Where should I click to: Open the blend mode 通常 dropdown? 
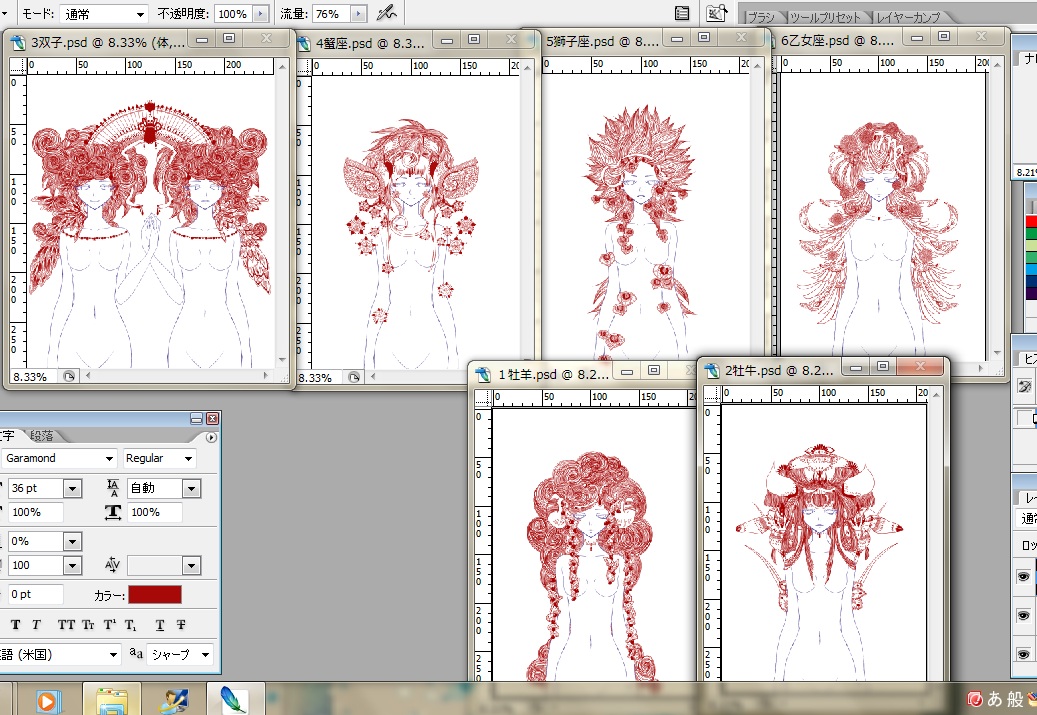pos(138,14)
